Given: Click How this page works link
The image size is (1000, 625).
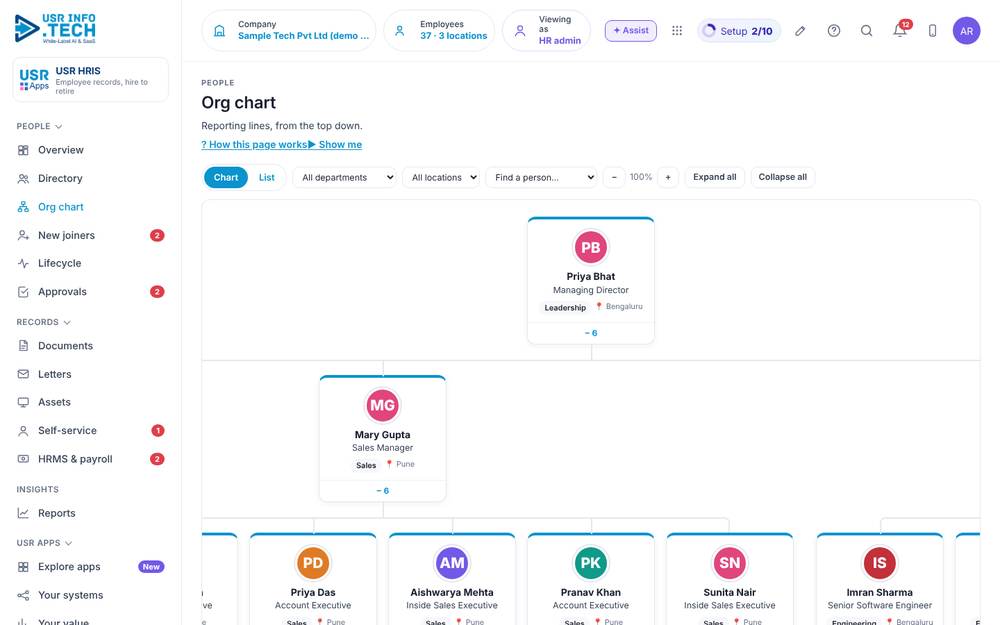Looking at the screenshot, I should 254,145.
